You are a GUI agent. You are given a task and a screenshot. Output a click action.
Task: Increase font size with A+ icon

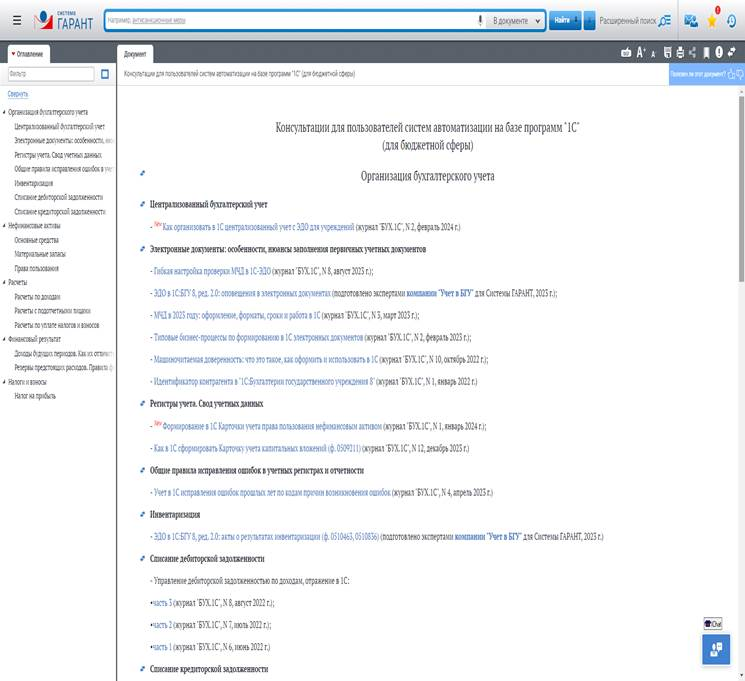(x=641, y=53)
